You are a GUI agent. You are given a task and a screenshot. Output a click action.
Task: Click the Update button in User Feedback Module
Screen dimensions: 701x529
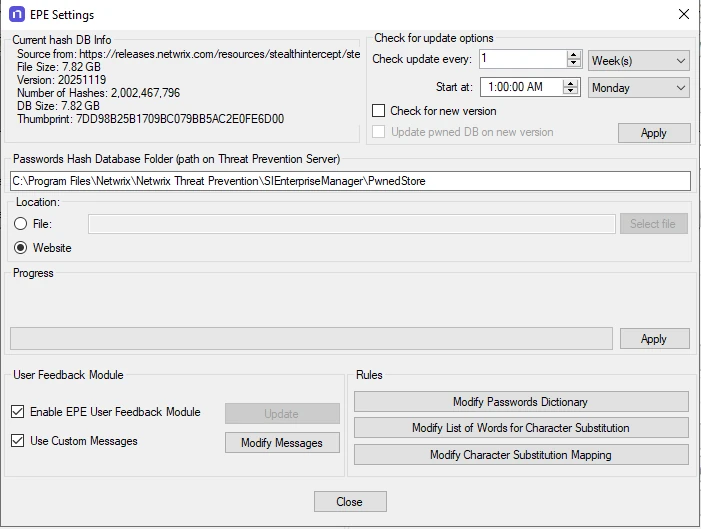click(x=282, y=414)
